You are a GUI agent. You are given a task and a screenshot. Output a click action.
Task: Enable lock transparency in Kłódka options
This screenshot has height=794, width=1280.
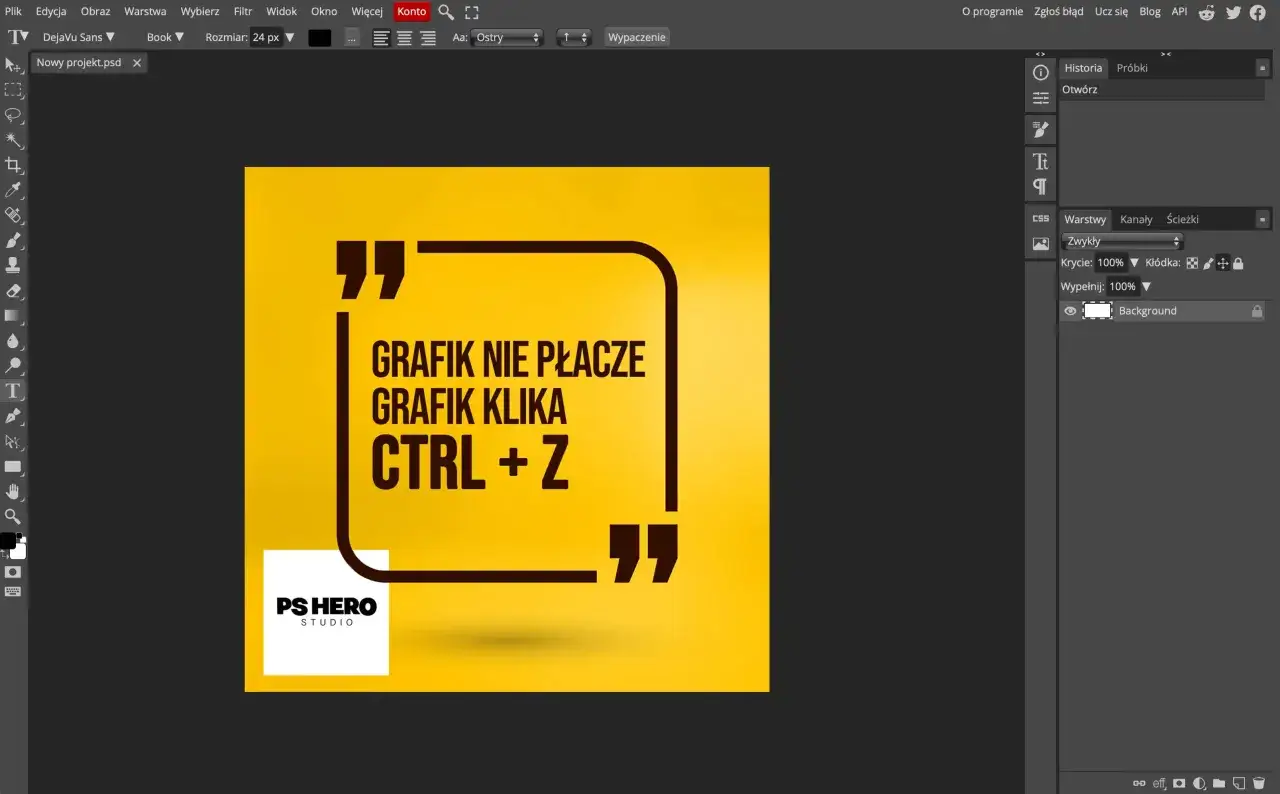point(1192,262)
